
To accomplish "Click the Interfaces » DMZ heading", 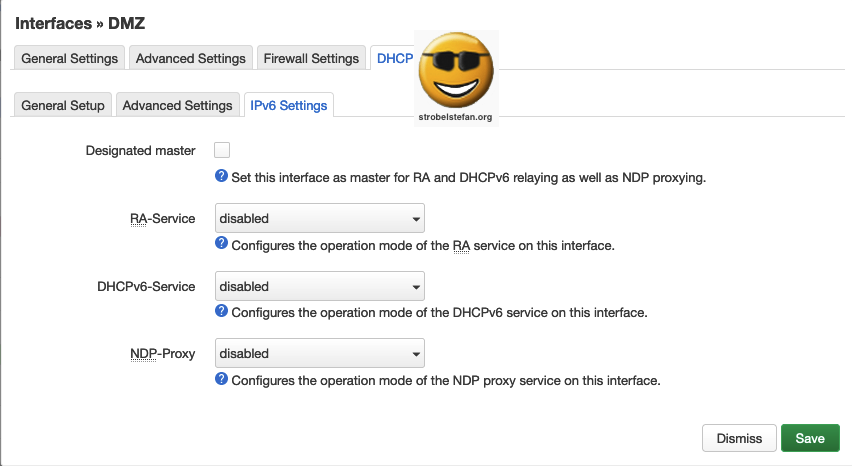I will click(x=80, y=22).
